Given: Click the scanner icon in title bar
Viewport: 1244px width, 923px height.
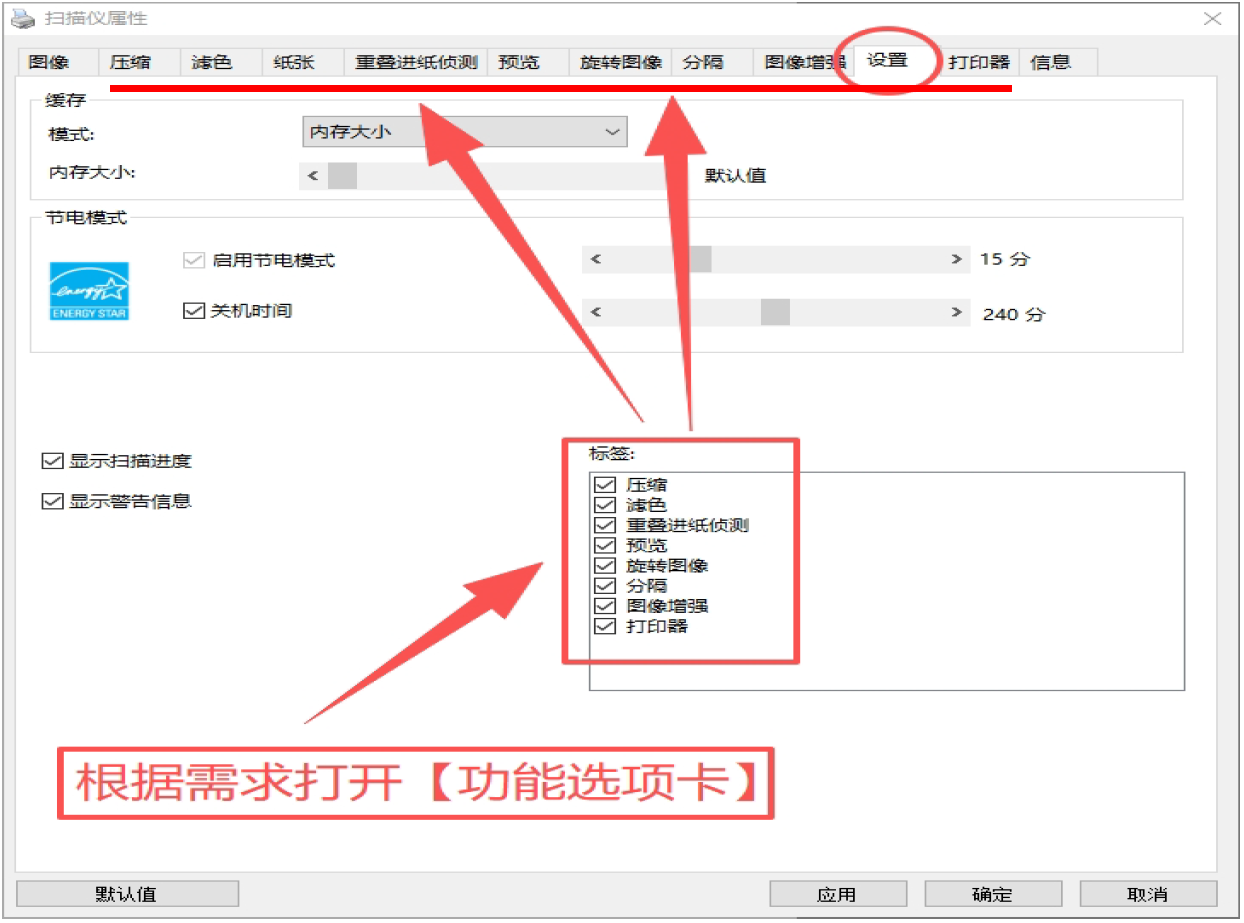Looking at the screenshot, I should (x=22, y=18).
